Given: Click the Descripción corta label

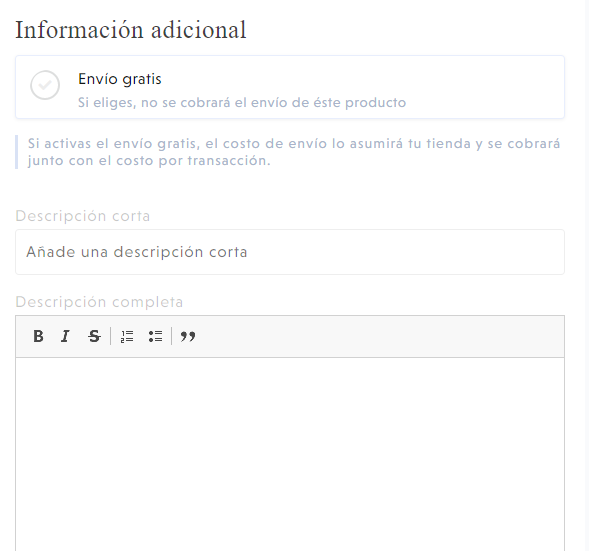Looking at the screenshot, I should (x=83, y=216).
